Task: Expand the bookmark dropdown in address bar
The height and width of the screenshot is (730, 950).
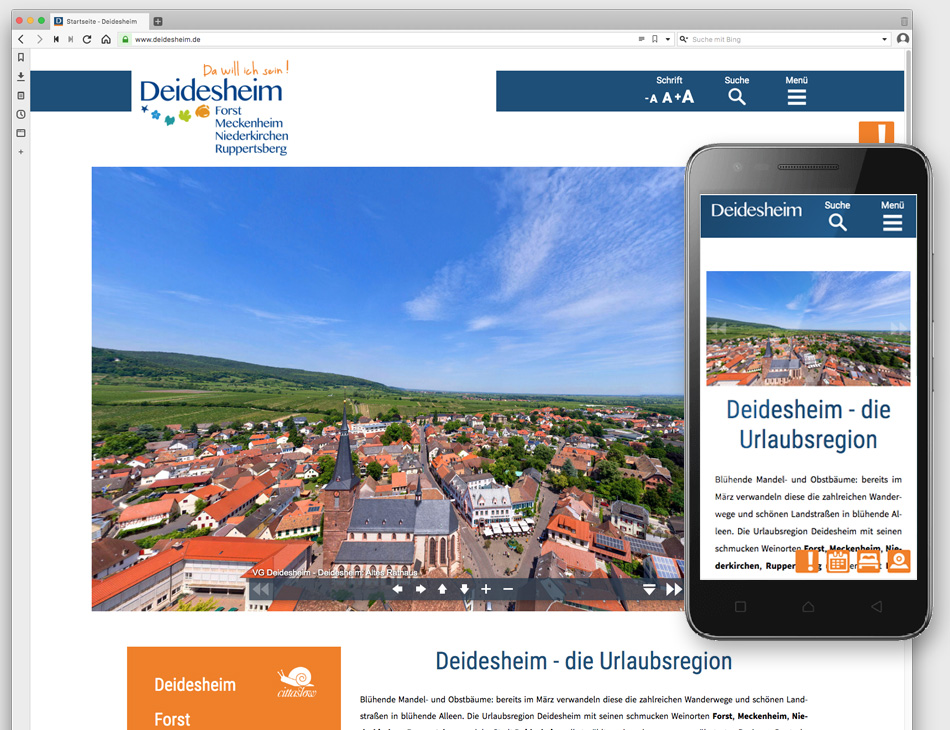Action: [667, 39]
